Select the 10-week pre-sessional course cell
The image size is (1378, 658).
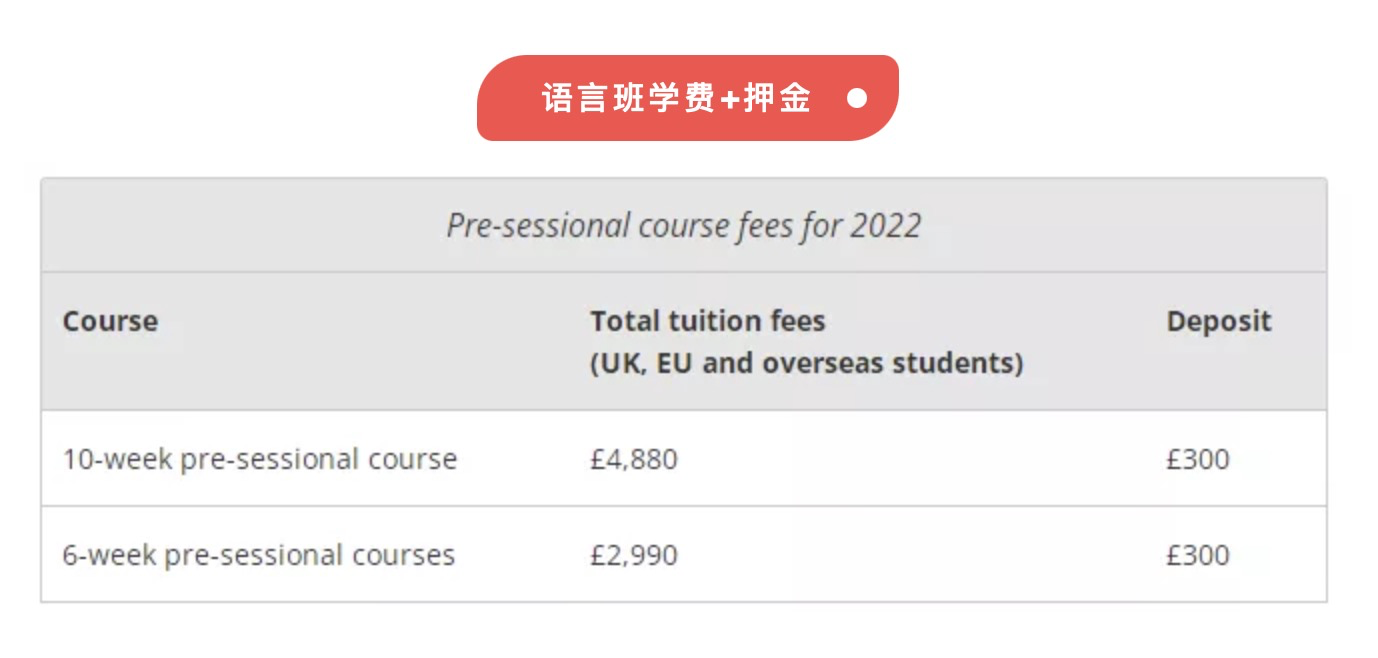tap(259, 459)
